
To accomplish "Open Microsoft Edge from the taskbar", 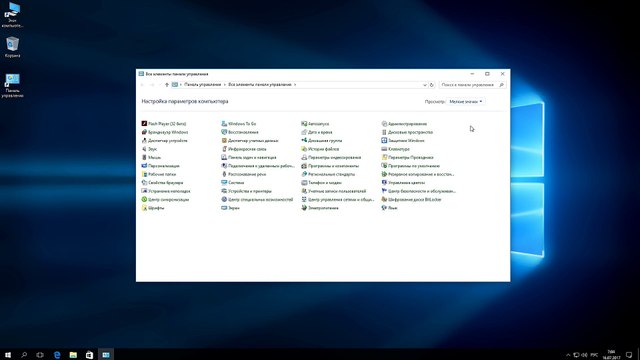I will coord(57,355).
